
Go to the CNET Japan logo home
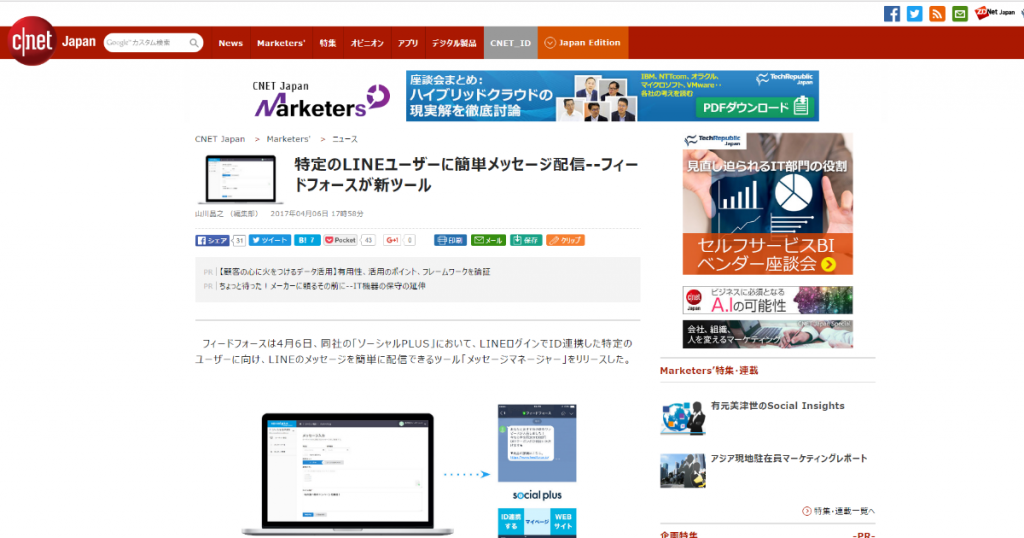(52, 41)
